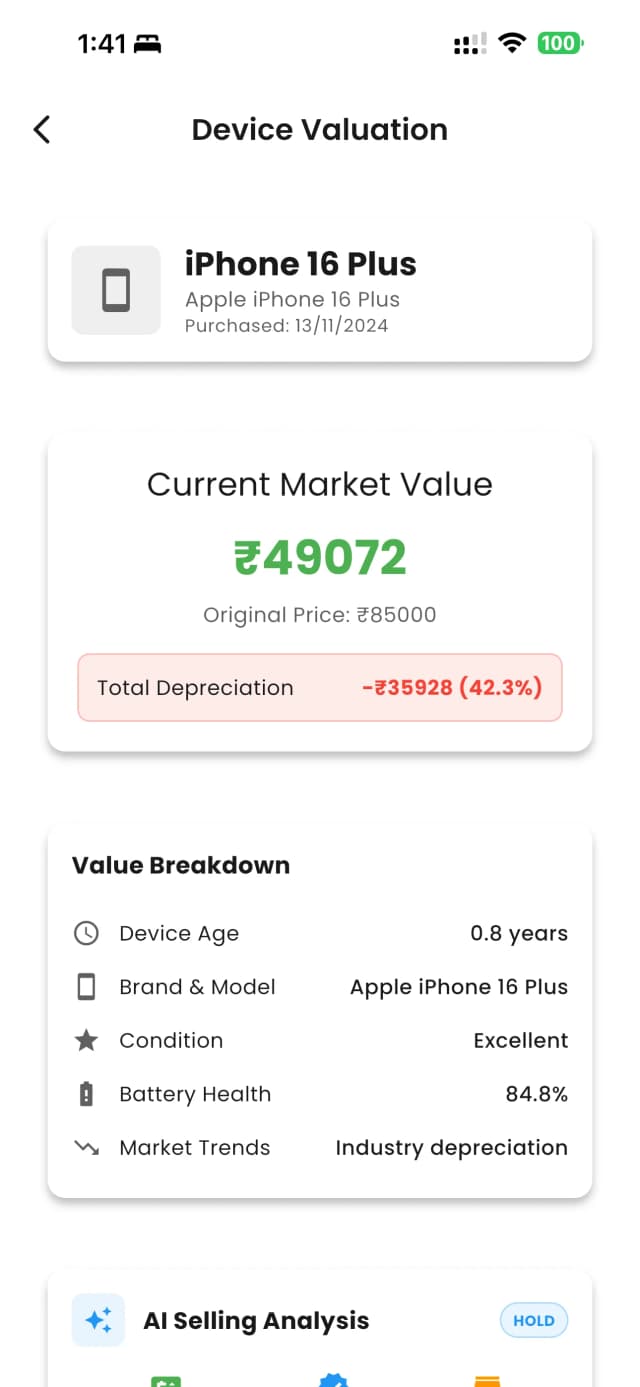640x1387 pixels.
Task: Tap the battery level indicator in status bar
Action: tap(560, 43)
